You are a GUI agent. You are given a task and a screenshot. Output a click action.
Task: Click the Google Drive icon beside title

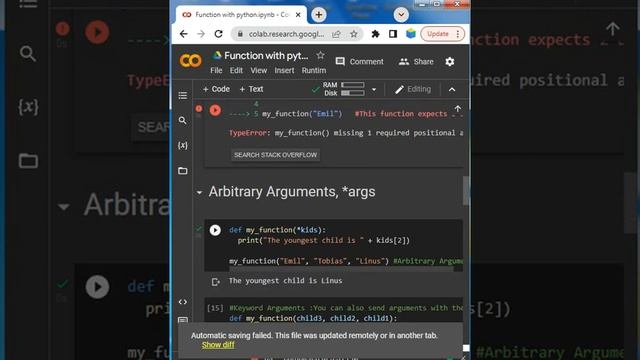click(x=217, y=55)
